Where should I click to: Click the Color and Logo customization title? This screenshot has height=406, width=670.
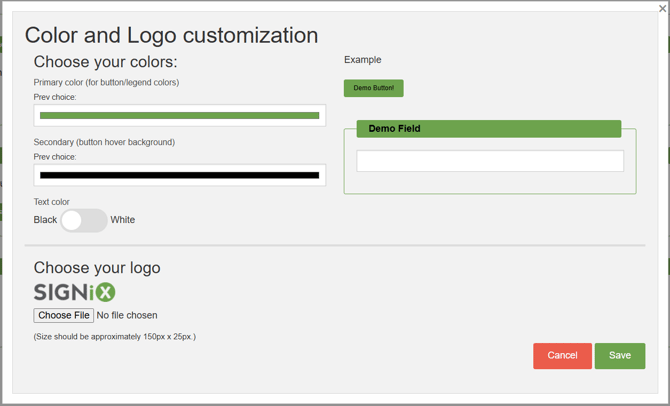(171, 35)
